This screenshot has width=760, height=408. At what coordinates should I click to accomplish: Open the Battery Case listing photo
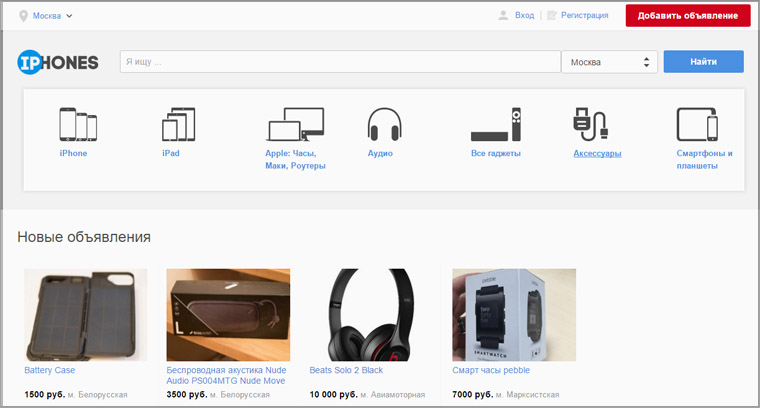click(x=86, y=315)
